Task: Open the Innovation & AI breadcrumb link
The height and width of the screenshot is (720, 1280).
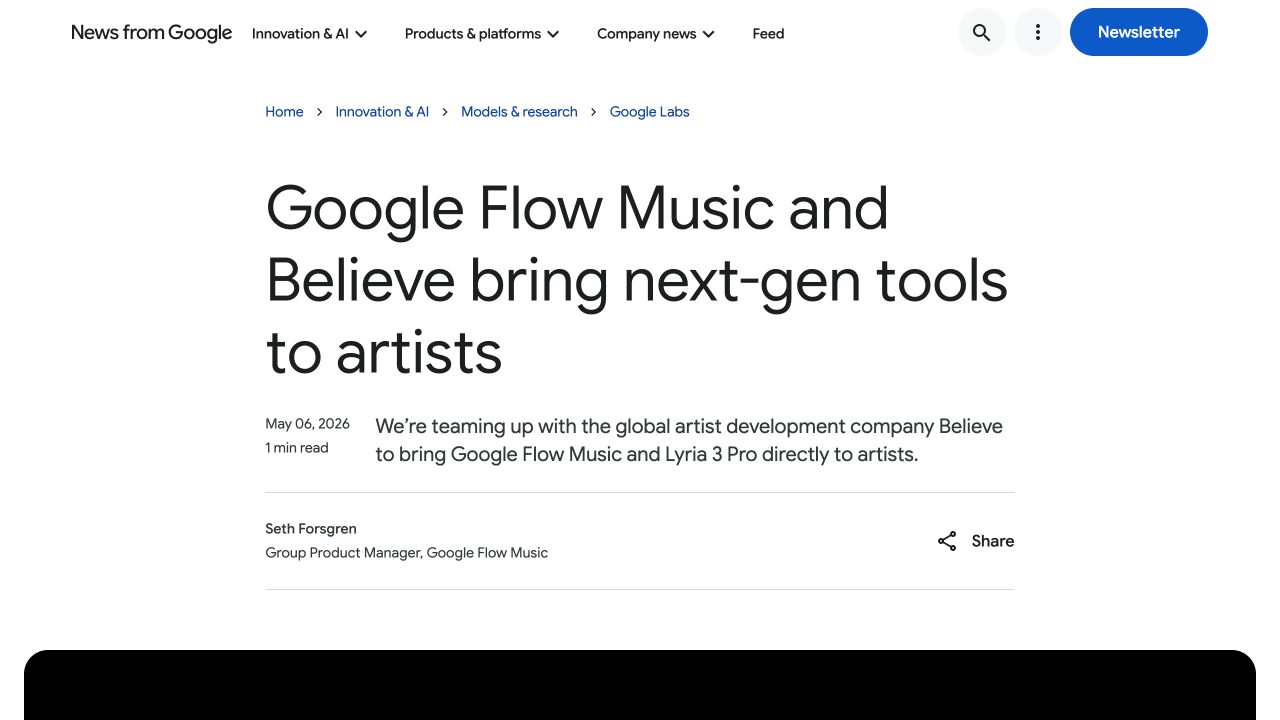Action: [382, 112]
